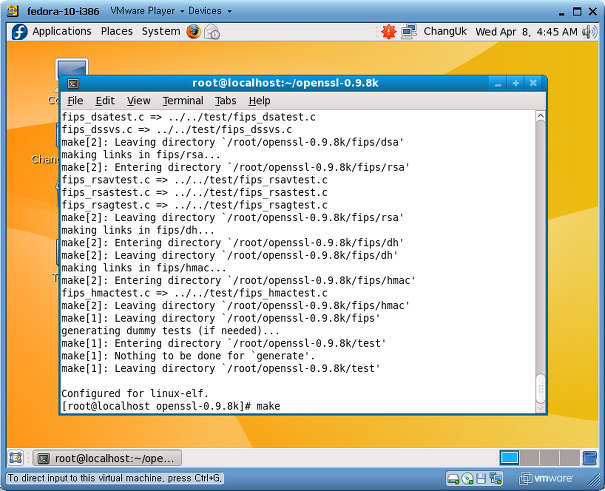
Task: Click 'making links in fips/dh...' line
Action: click(x=138, y=230)
